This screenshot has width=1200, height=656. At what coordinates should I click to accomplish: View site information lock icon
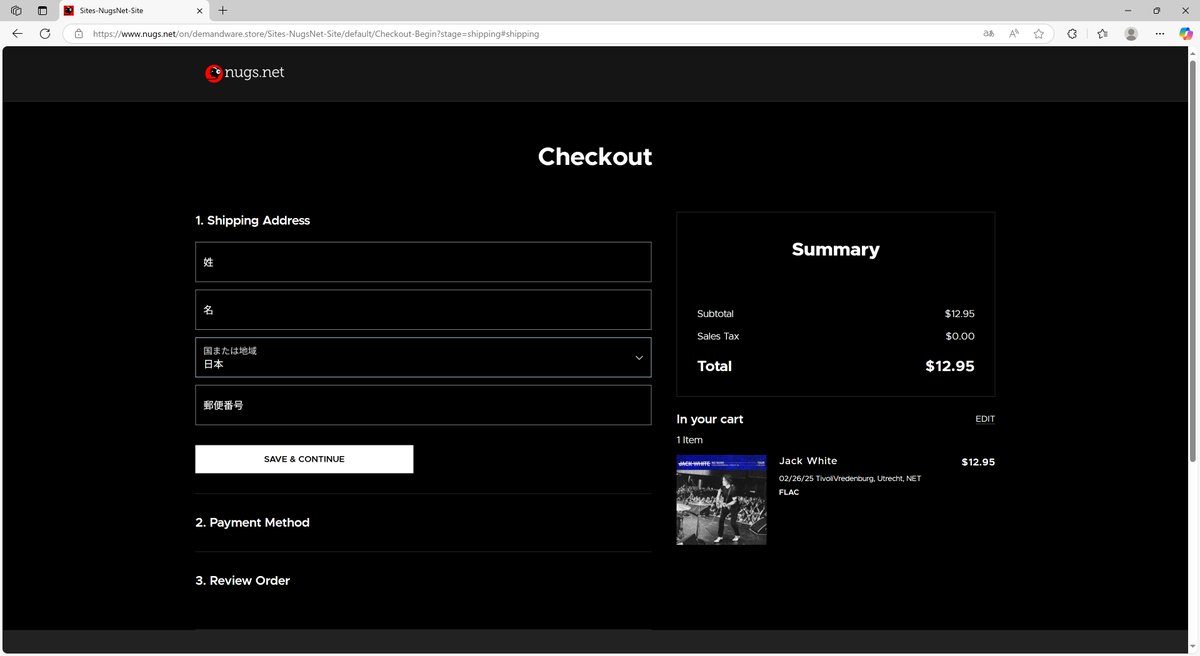[x=78, y=33]
